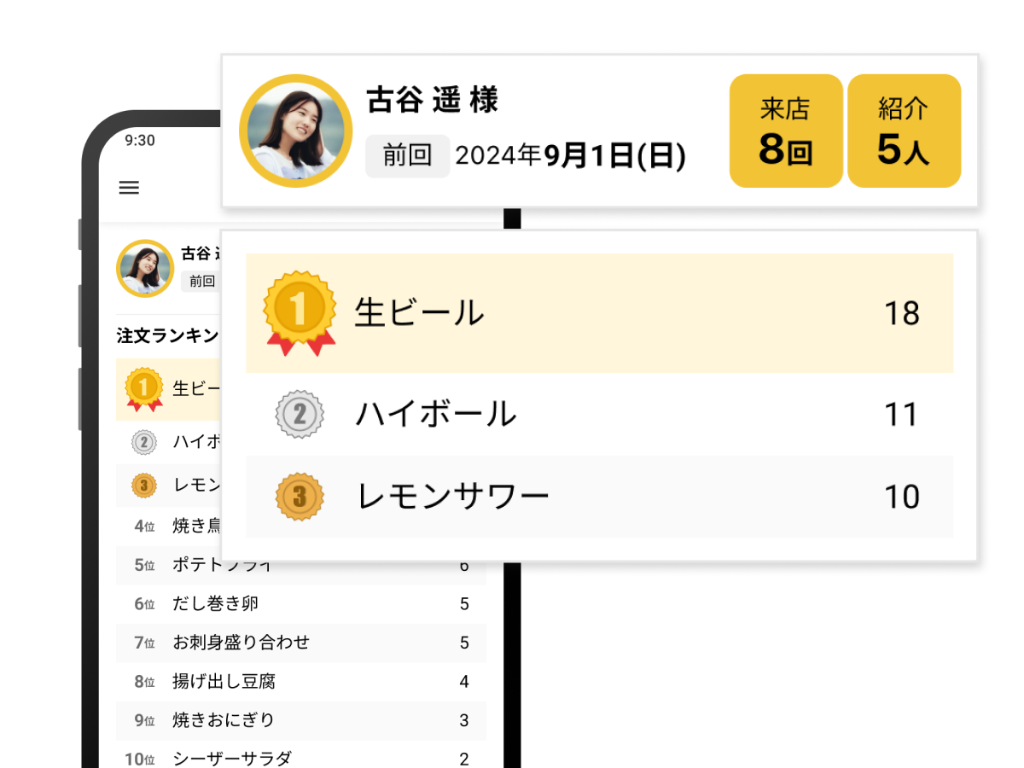Open the customer profile photo thumbnail

pos(295,129)
